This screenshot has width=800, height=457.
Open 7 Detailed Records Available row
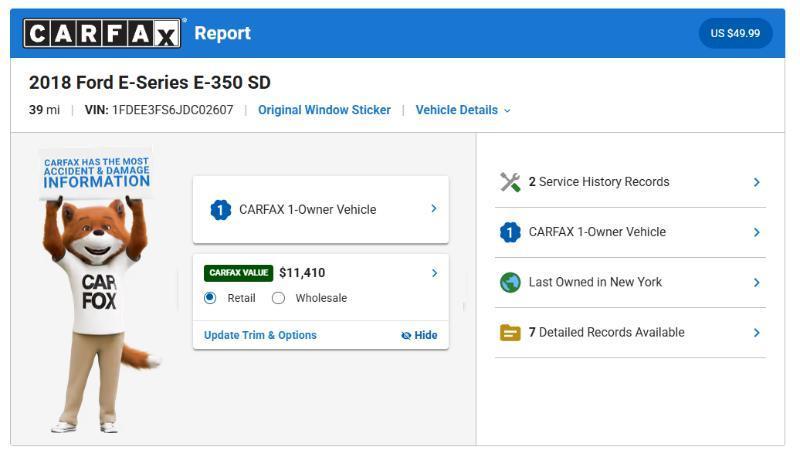(630, 333)
